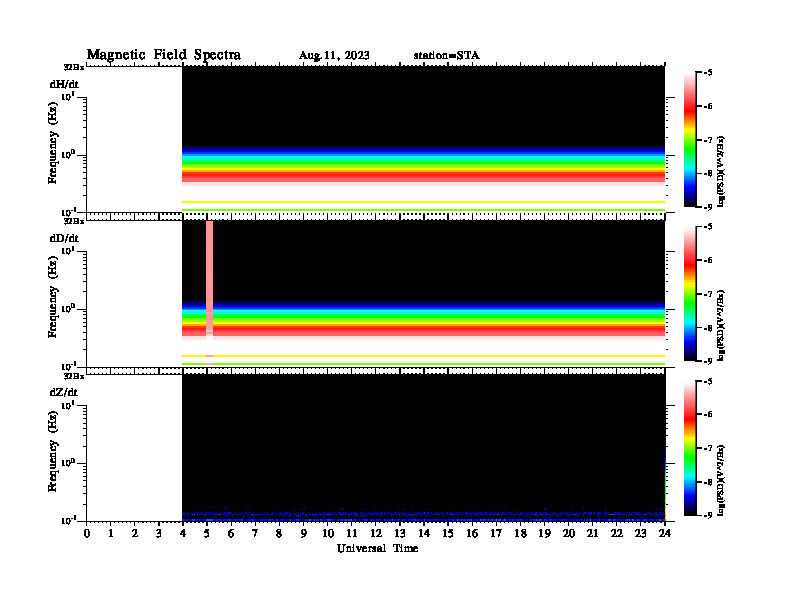Click hour tick "2" on the time axis
Screen dimensions: 792x612
tap(135, 533)
